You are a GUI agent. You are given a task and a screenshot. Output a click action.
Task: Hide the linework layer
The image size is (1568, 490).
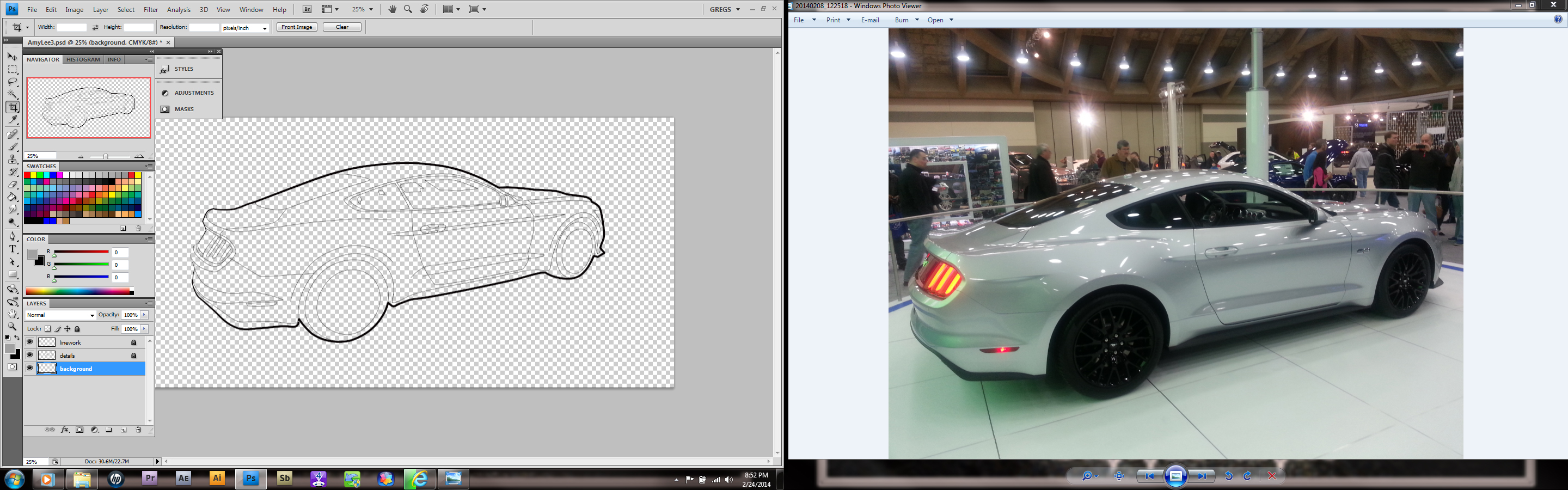[29, 342]
